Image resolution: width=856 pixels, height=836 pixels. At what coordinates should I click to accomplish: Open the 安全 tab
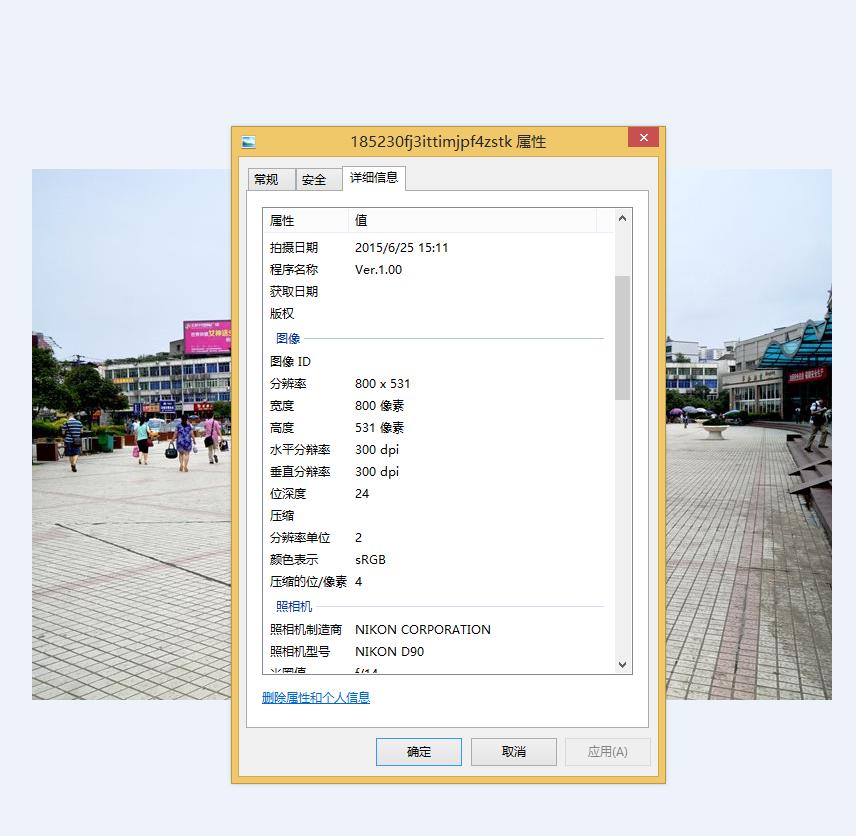point(314,180)
